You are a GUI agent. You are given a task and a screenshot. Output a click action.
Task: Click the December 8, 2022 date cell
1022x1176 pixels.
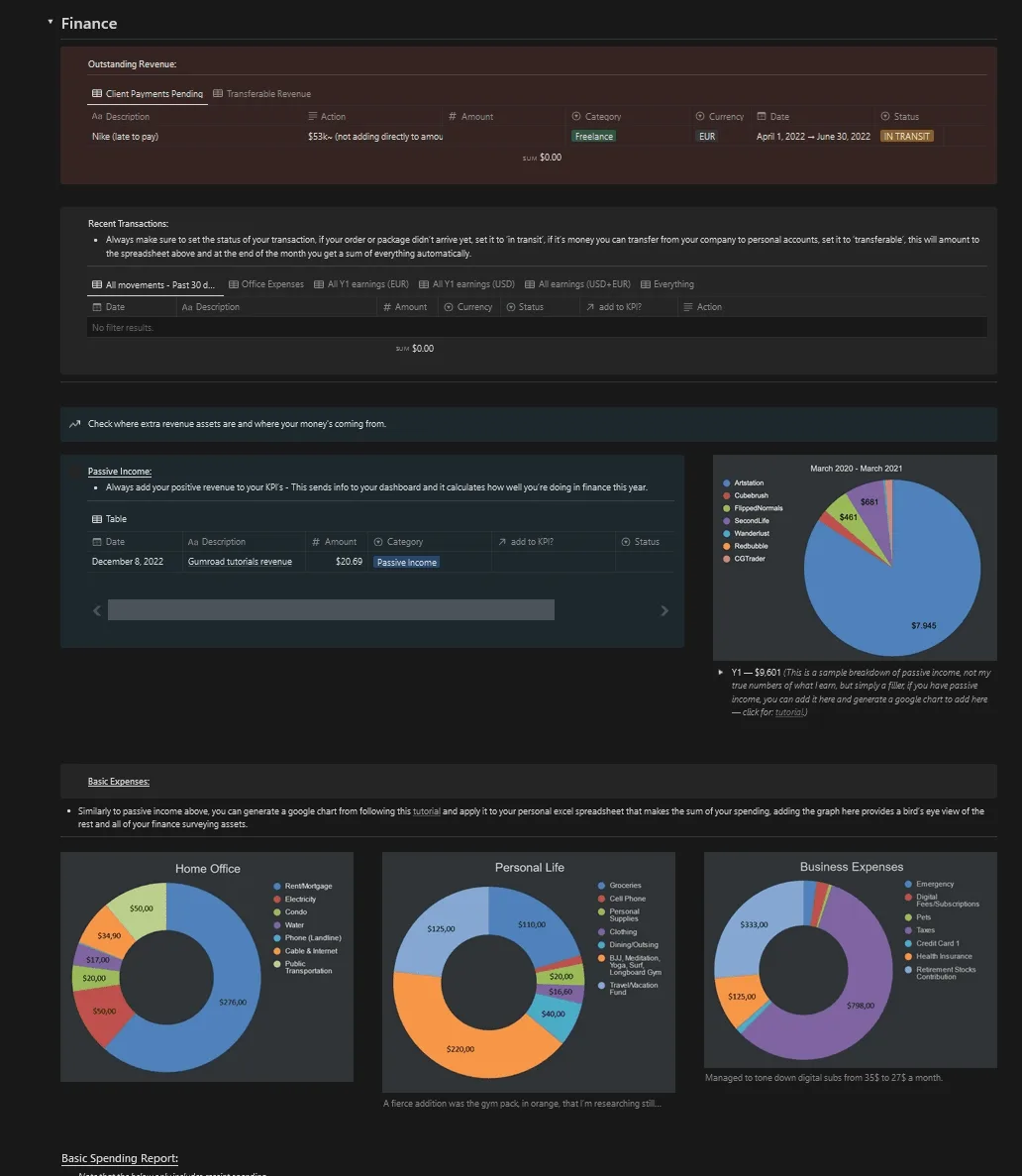coord(128,562)
